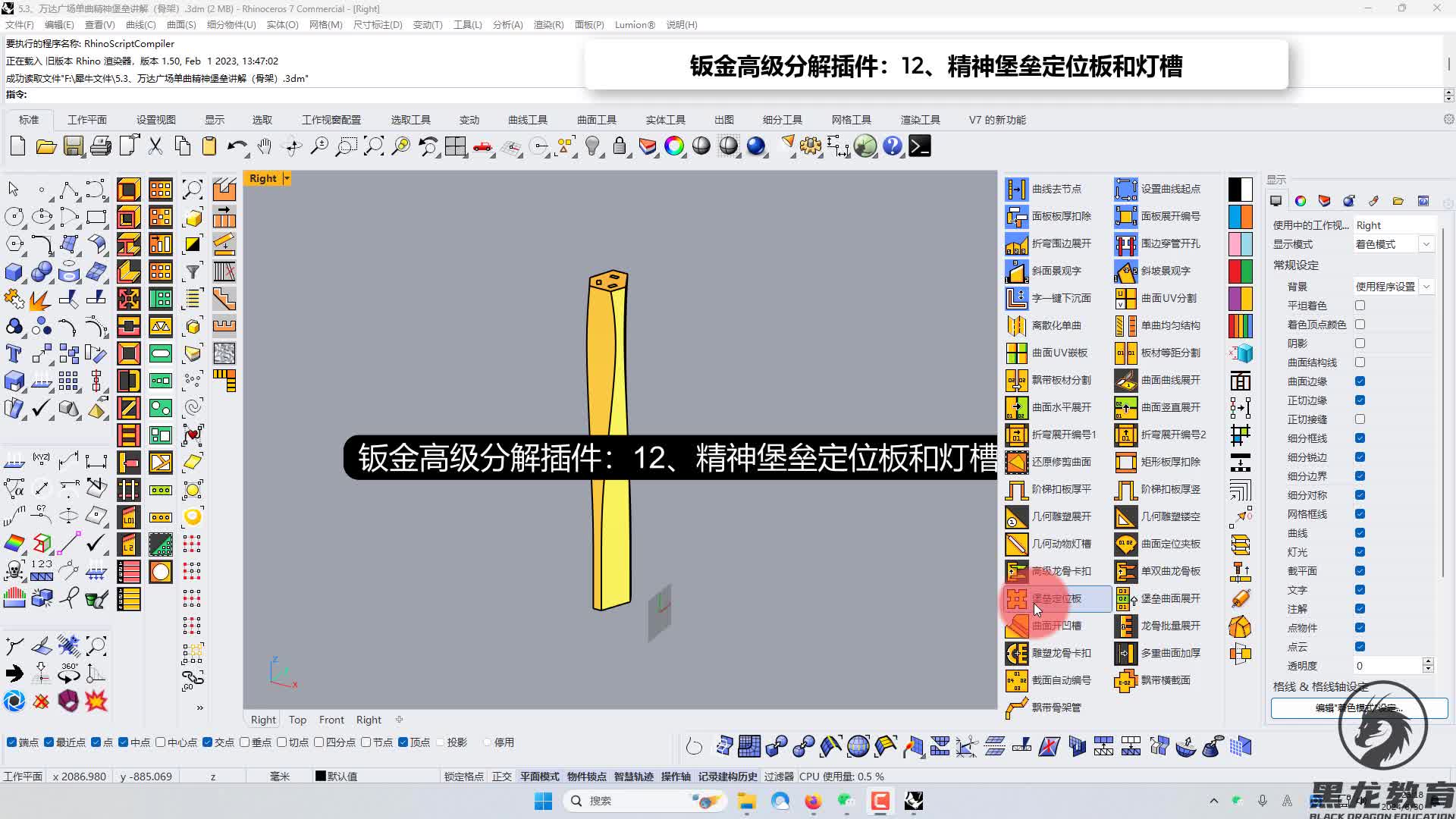
Task: Open the Right viewport title dropdown arrow
Action: (x=287, y=178)
